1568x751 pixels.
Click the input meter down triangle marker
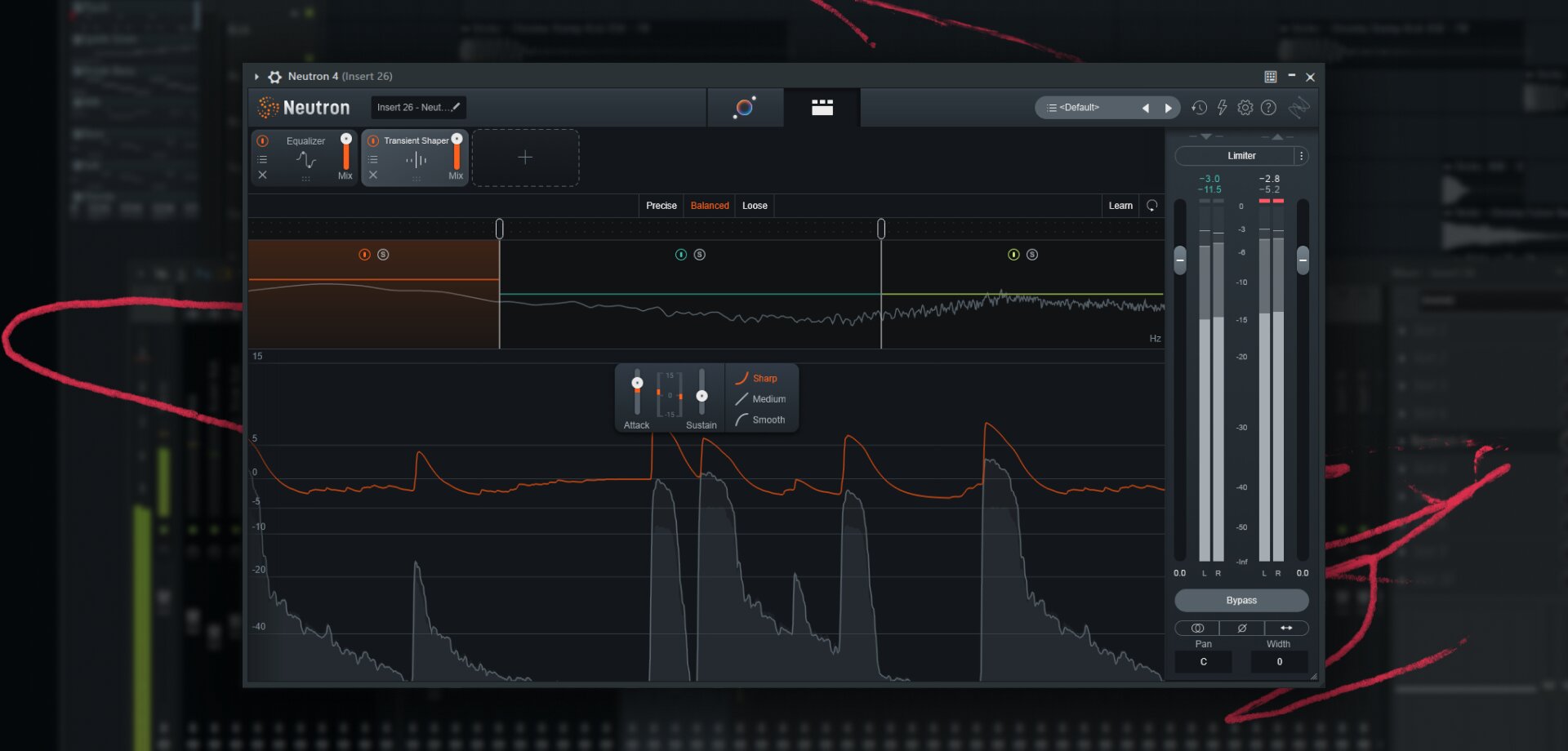[x=1206, y=136]
